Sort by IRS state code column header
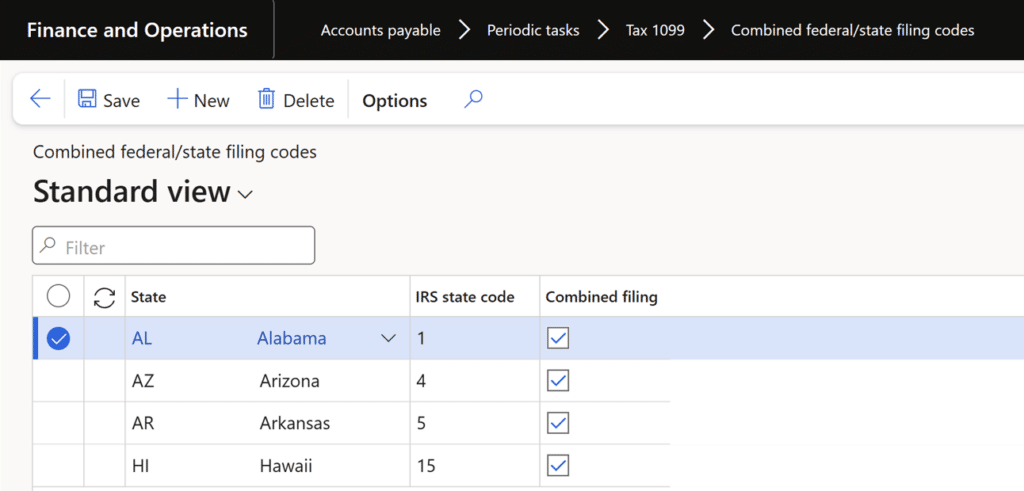This screenshot has width=1024, height=491. 464,297
